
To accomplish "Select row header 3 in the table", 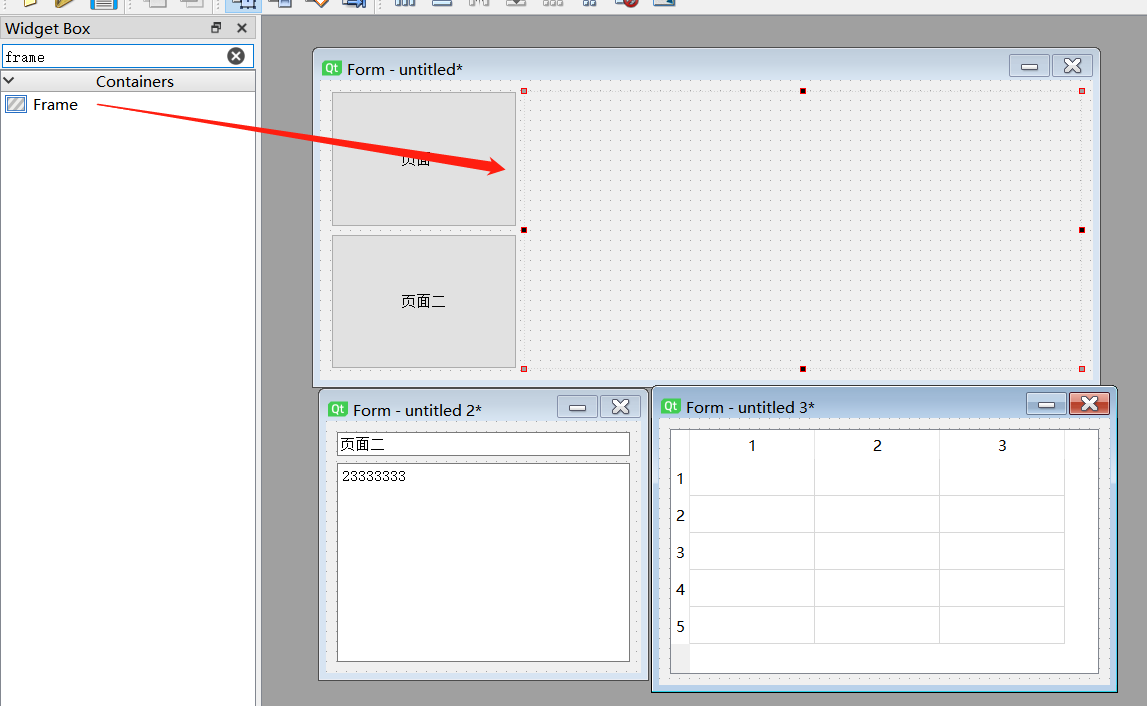I will coord(680,552).
